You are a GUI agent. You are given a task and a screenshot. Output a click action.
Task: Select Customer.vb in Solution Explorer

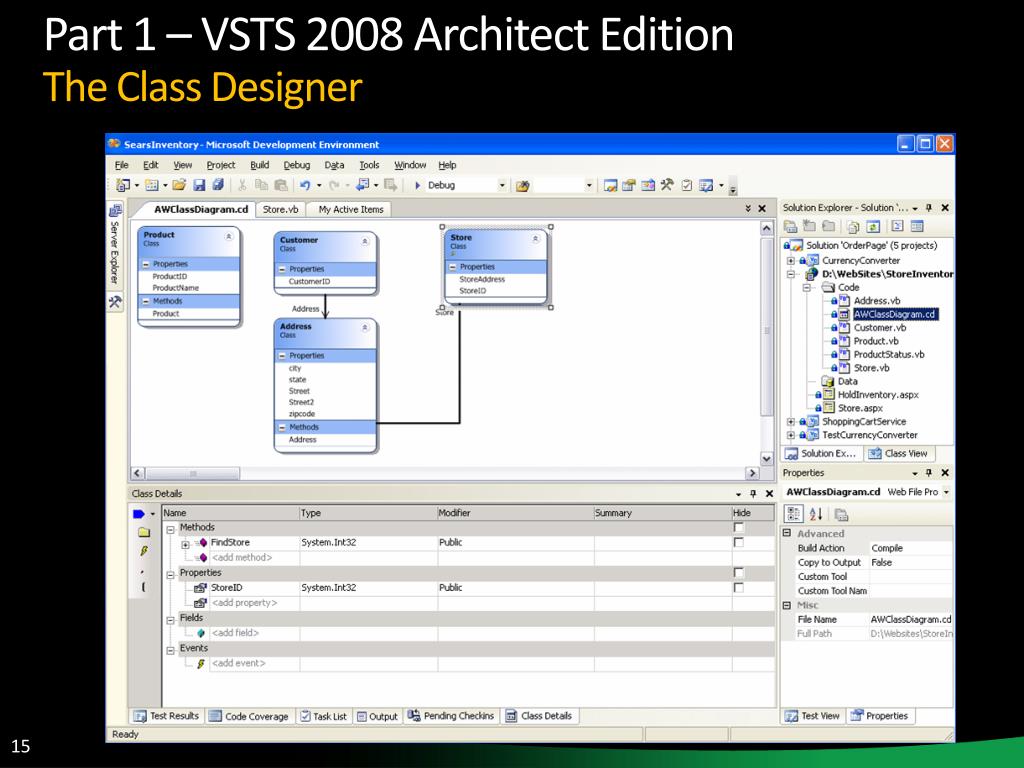tap(880, 328)
